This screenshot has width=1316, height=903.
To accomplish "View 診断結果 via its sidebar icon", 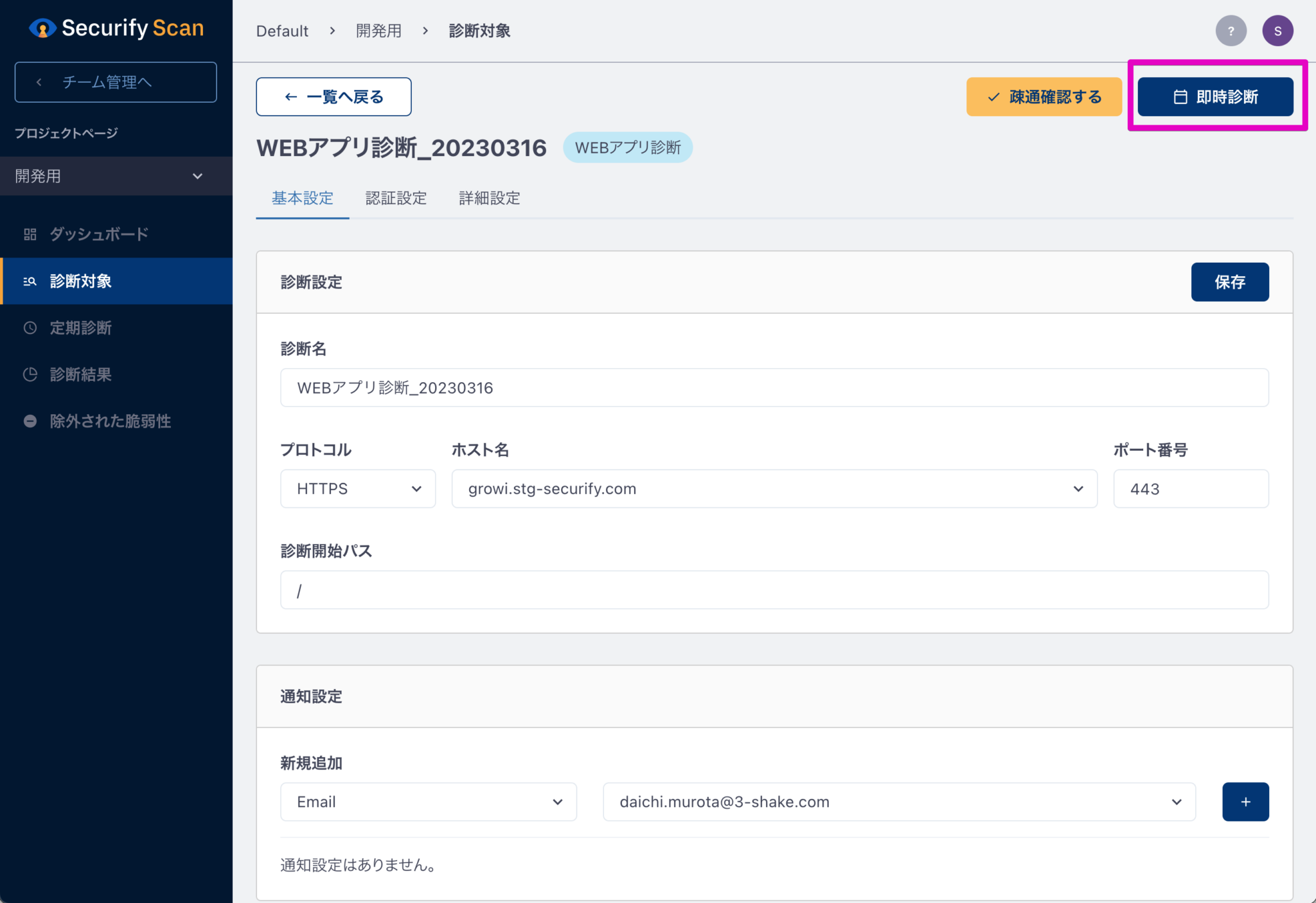I will click(30, 374).
